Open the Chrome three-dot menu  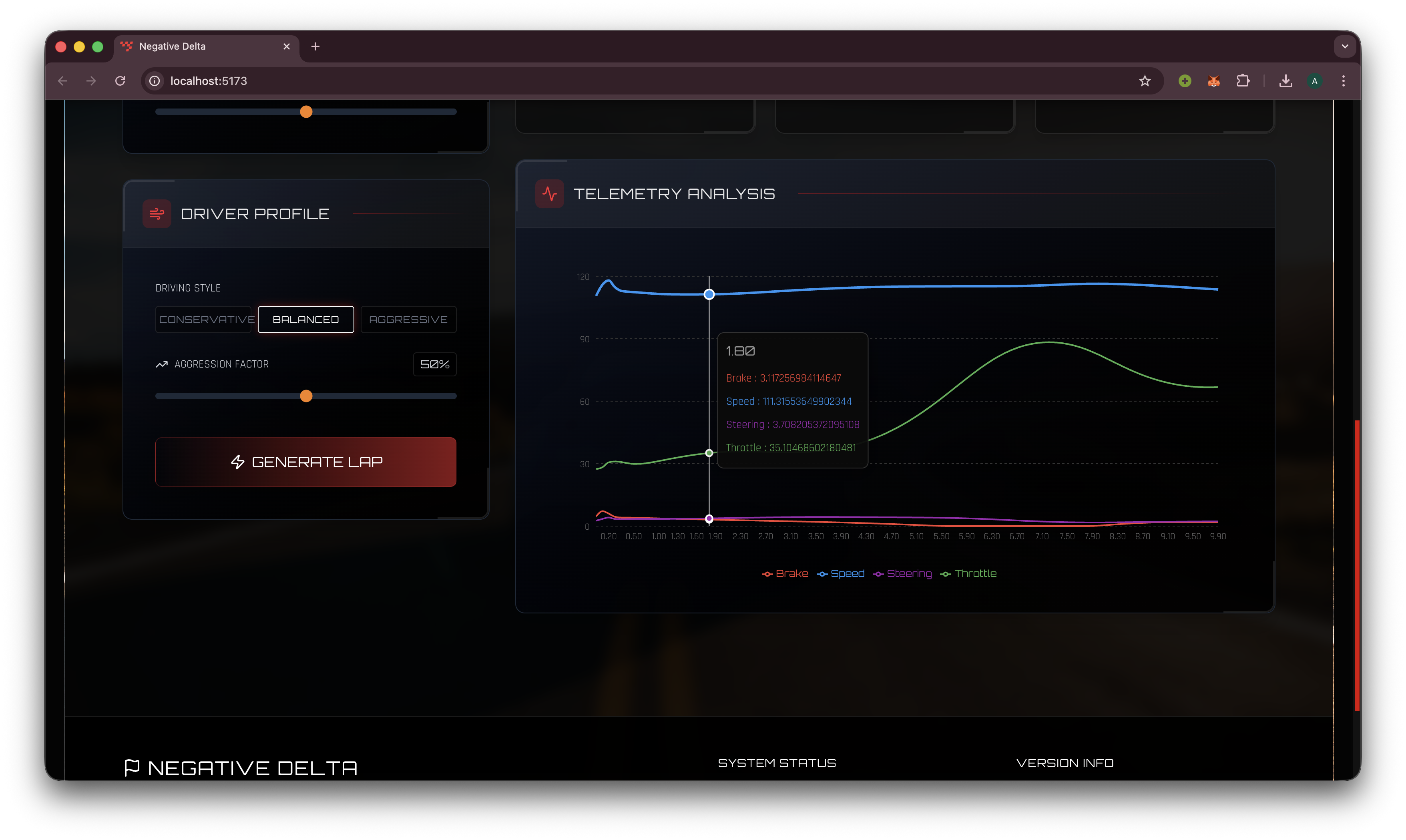point(1343,81)
